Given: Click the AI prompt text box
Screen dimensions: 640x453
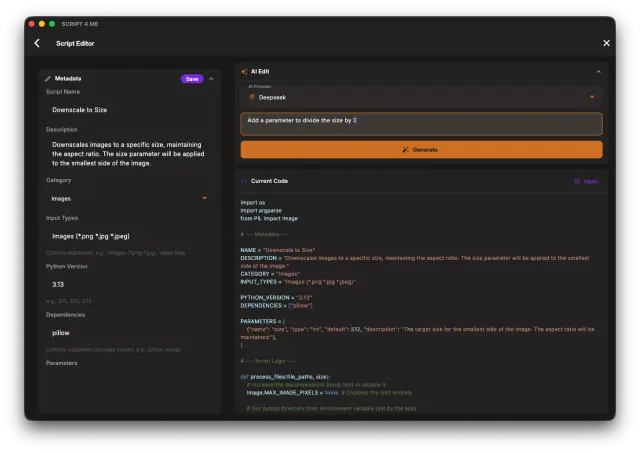Looking at the screenshot, I should [x=421, y=124].
